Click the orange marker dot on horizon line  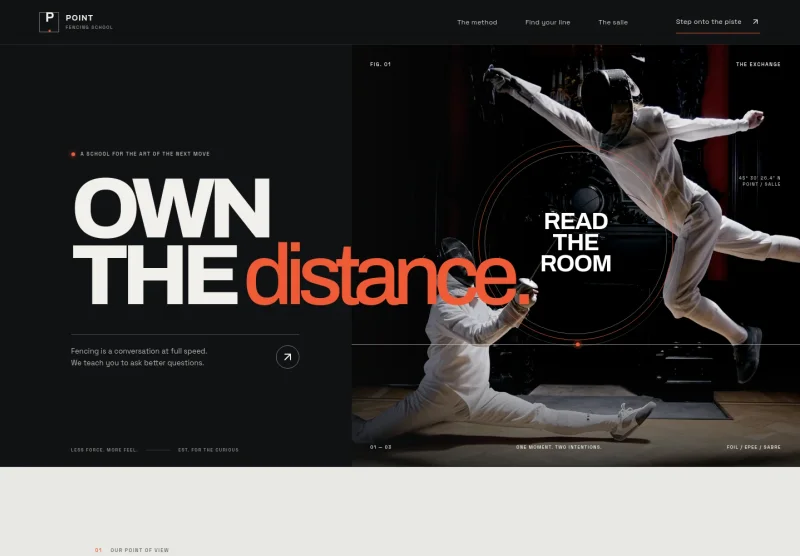[578, 345]
